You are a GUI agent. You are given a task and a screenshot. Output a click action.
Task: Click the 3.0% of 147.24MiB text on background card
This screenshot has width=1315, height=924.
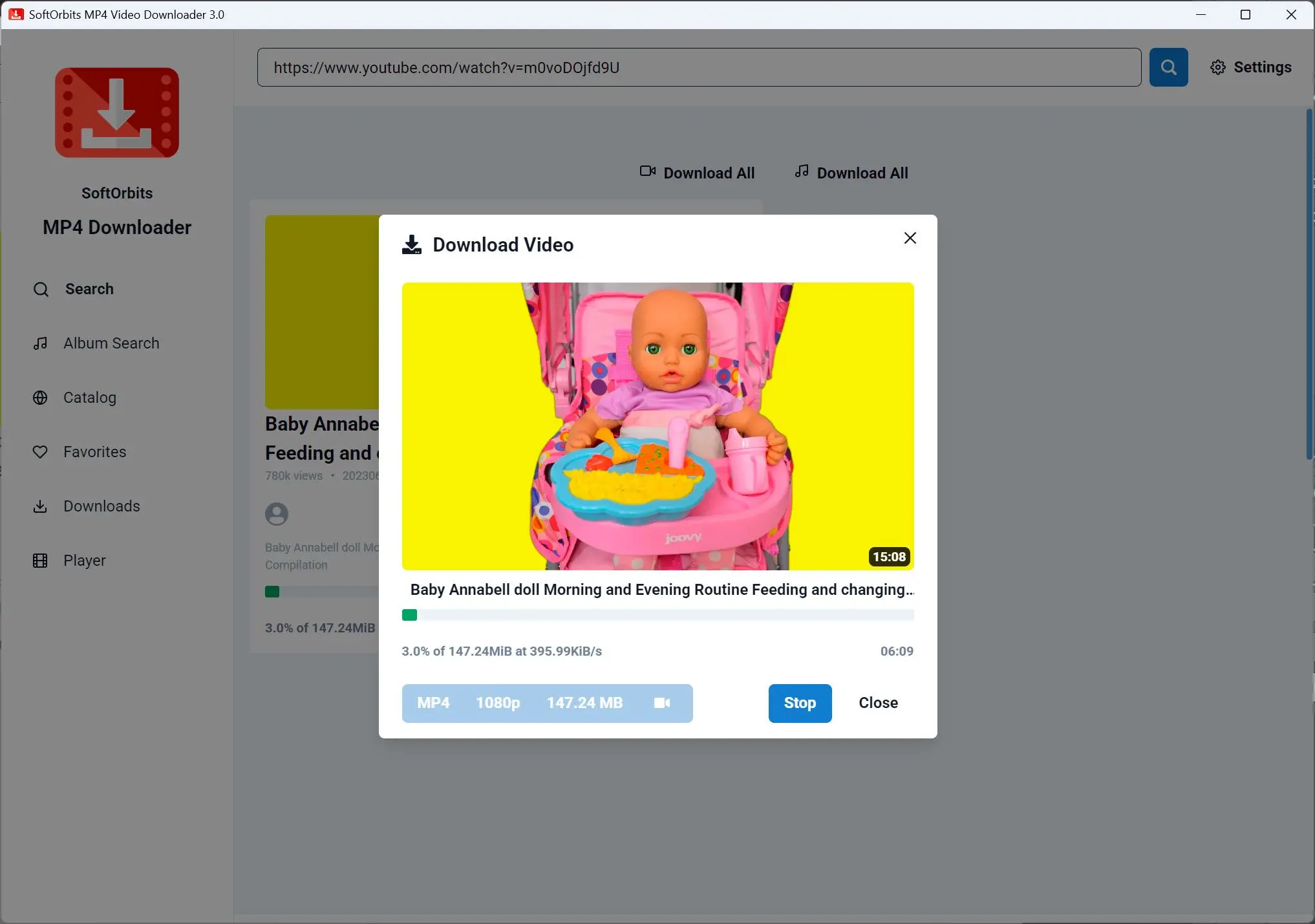point(320,628)
